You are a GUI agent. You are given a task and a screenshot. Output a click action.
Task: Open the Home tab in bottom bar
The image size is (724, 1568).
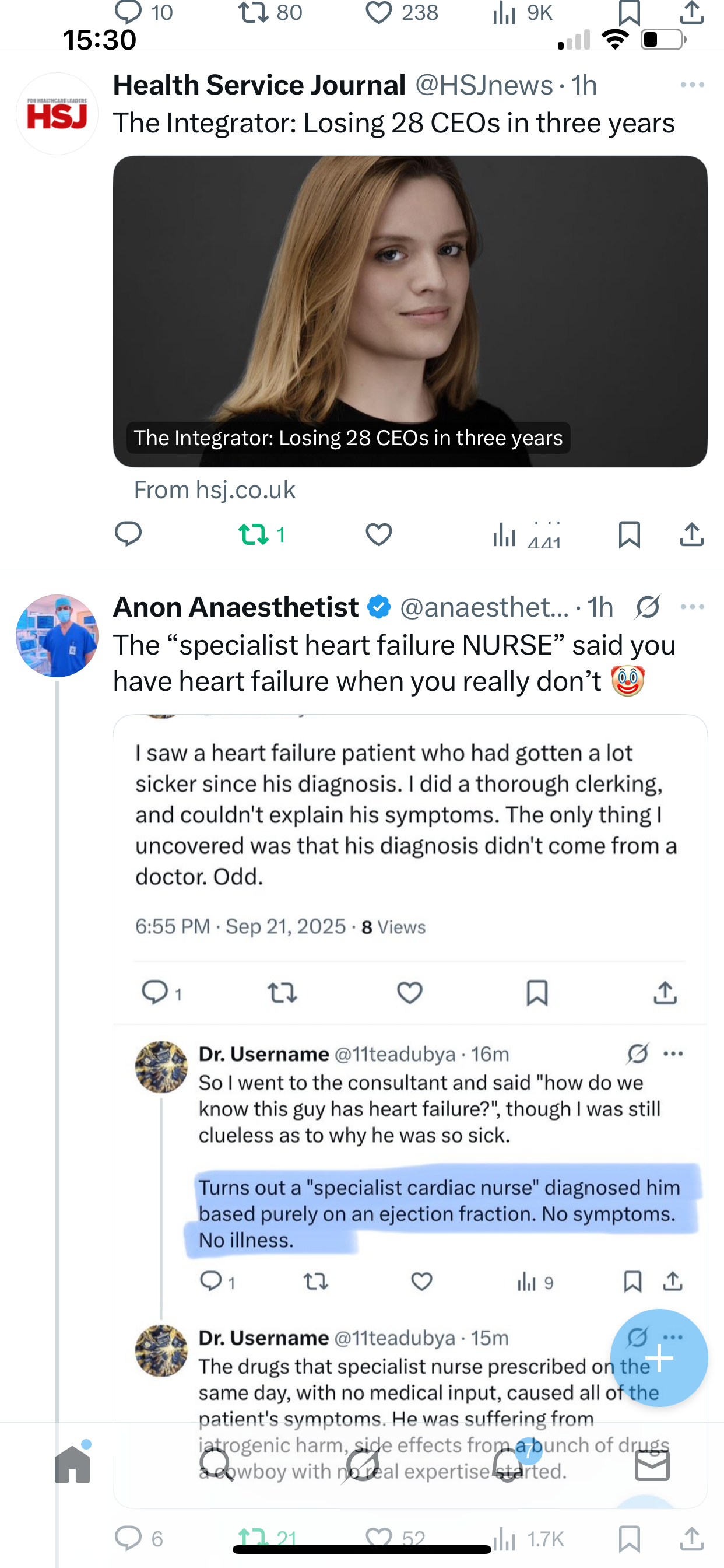tap(72, 1465)
